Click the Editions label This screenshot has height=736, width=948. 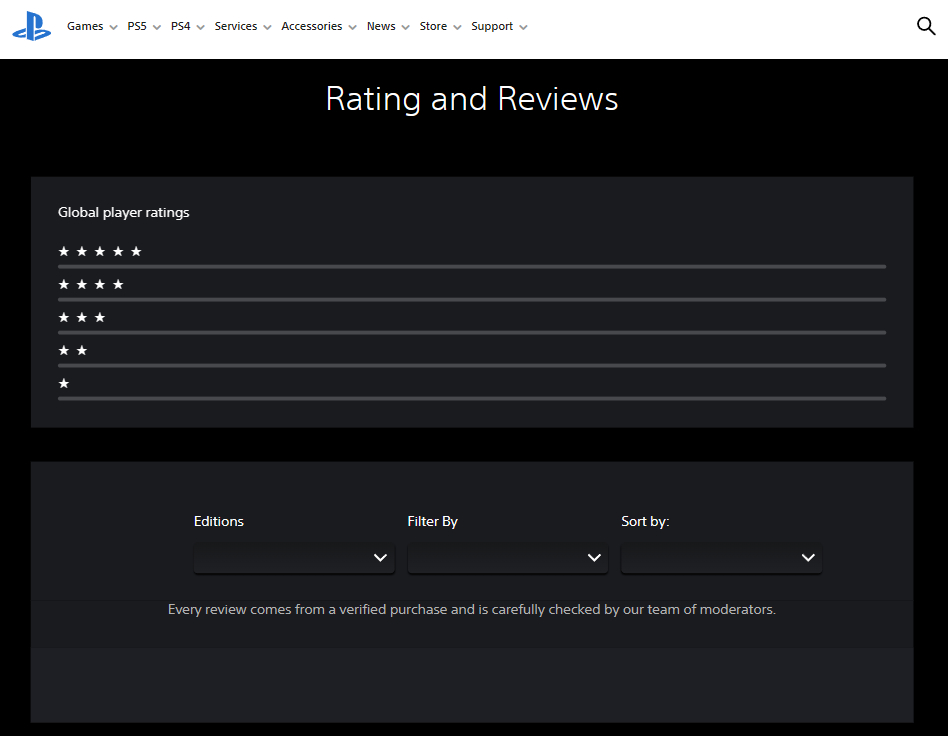(219, 521)
